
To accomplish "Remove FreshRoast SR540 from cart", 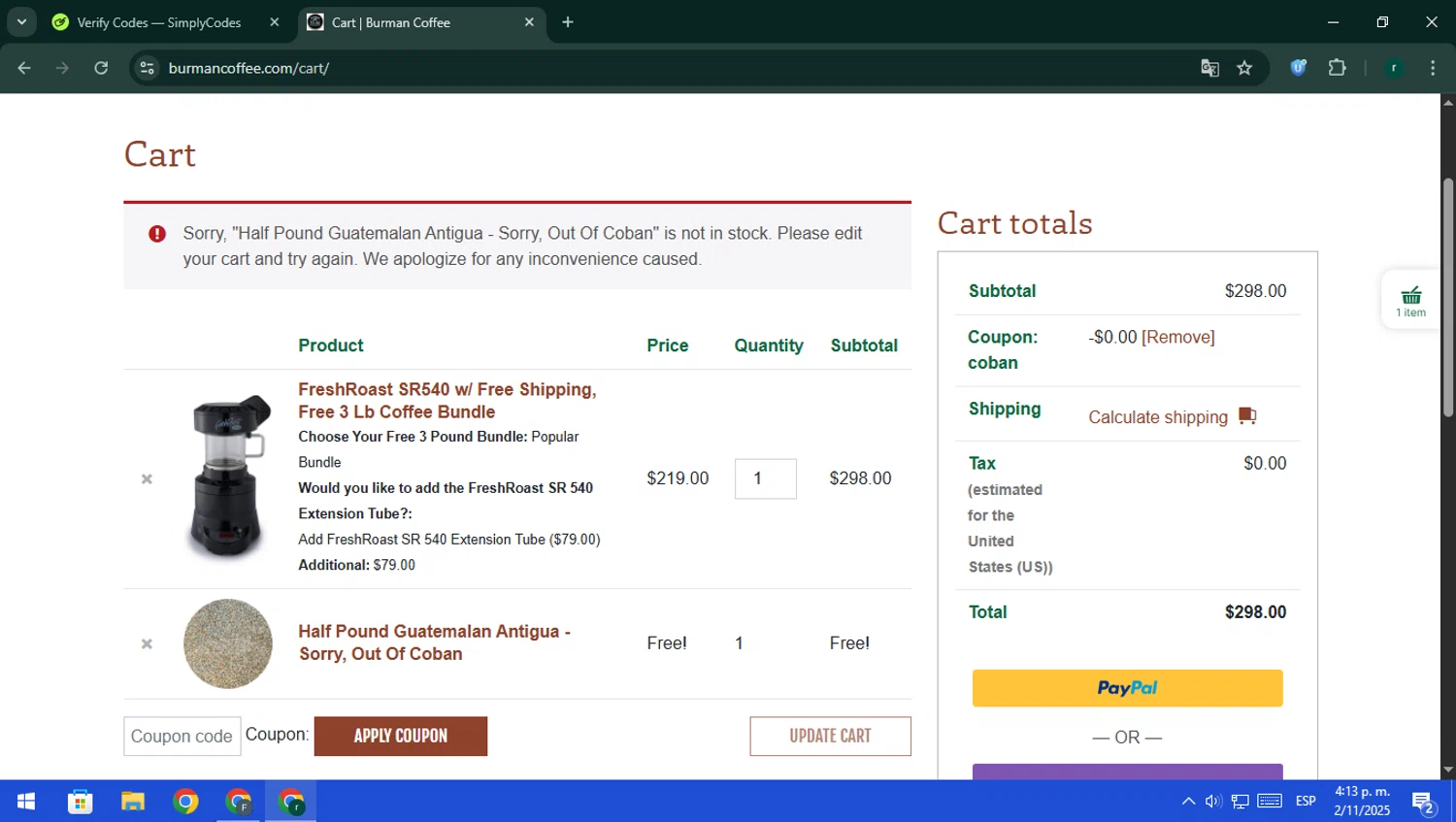I will click(147, 479).
